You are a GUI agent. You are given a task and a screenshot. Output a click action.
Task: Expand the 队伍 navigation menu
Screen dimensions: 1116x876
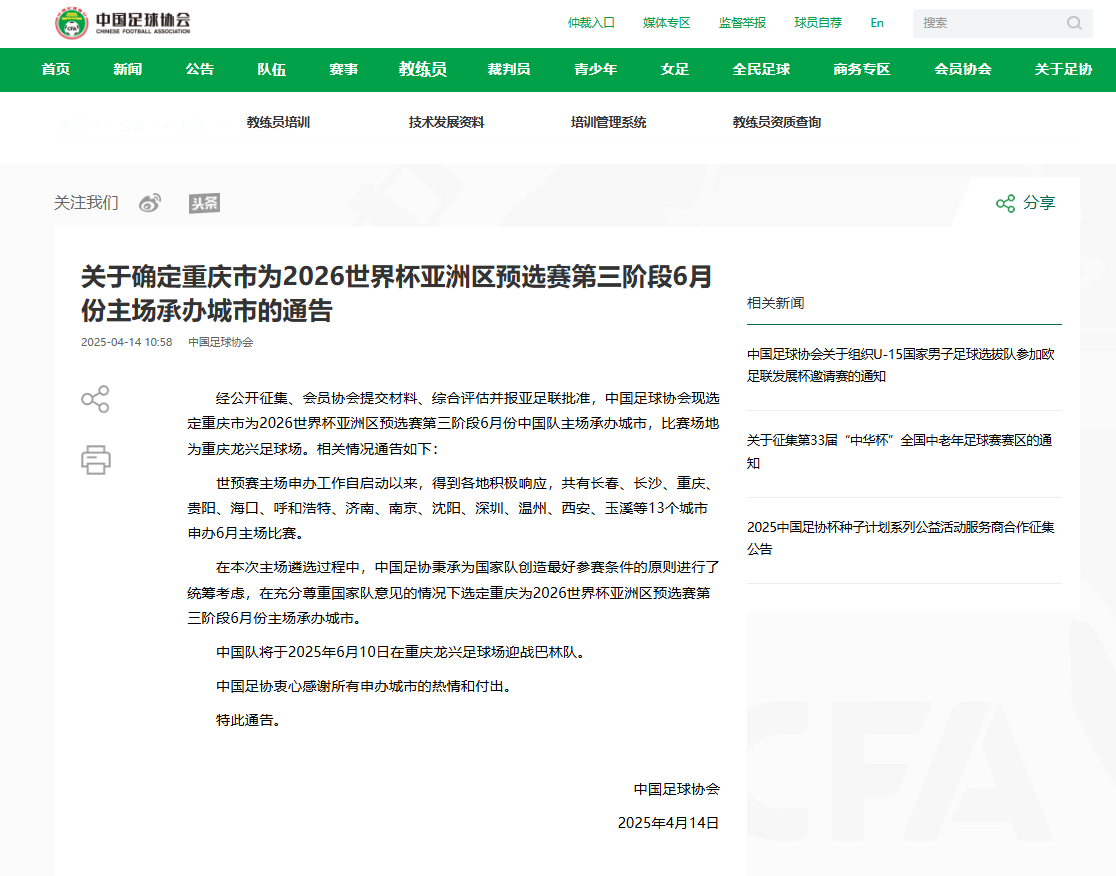coord(271,70)
